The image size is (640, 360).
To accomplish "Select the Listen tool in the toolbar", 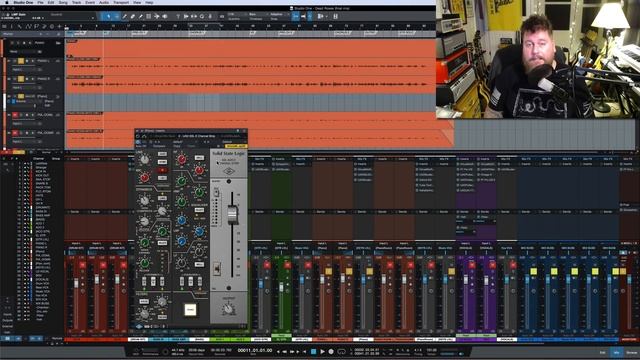I will pyautogui.click(x=165, y=16).
